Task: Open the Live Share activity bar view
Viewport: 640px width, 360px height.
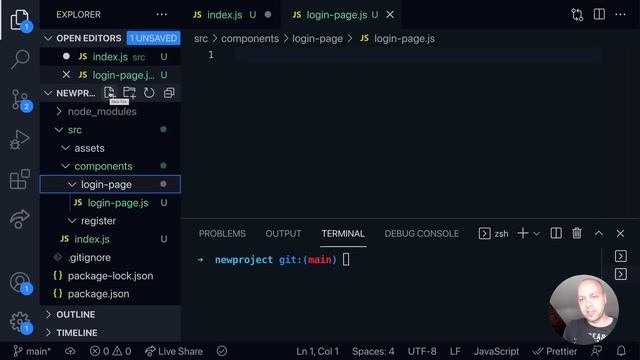Action: coord(20,219)
